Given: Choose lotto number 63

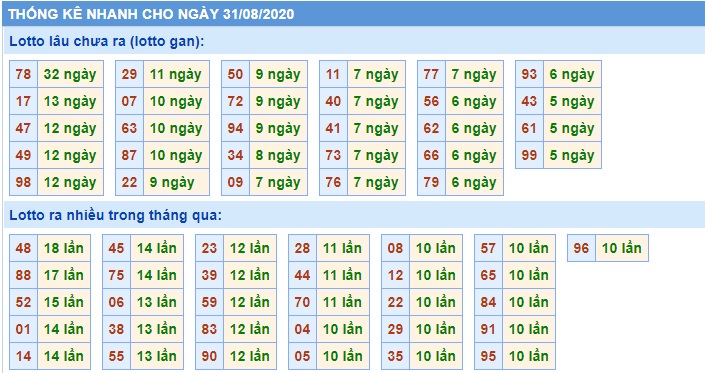Looking at the screenshot, I should [129, 128].
